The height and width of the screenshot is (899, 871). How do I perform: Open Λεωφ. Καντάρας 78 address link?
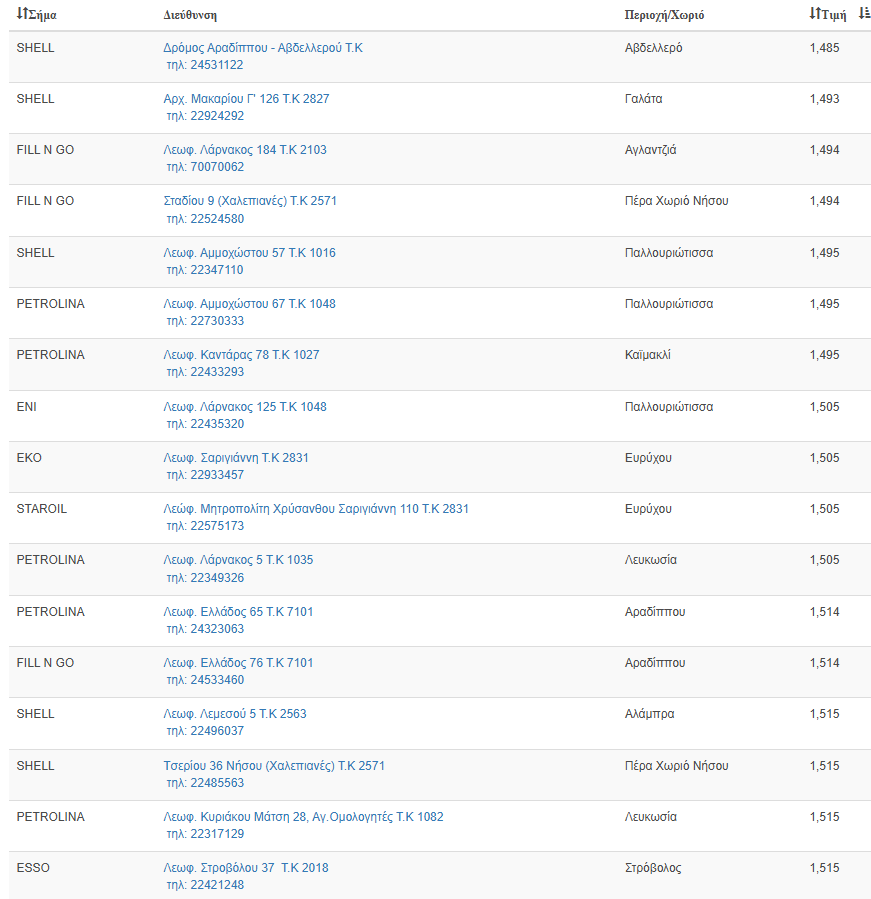click(x=241, y=355)
